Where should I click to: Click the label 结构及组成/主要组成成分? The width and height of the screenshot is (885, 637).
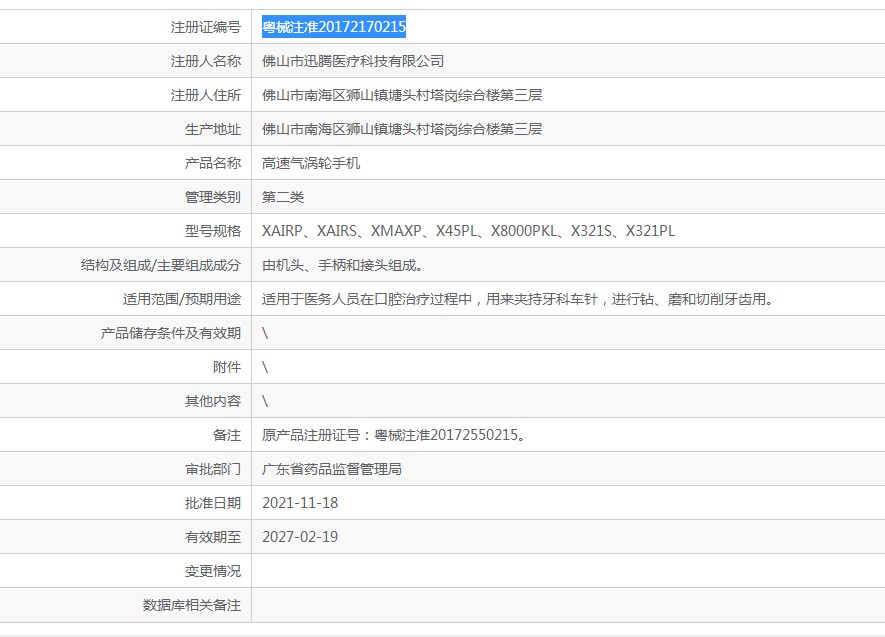(x=161, y=265)
